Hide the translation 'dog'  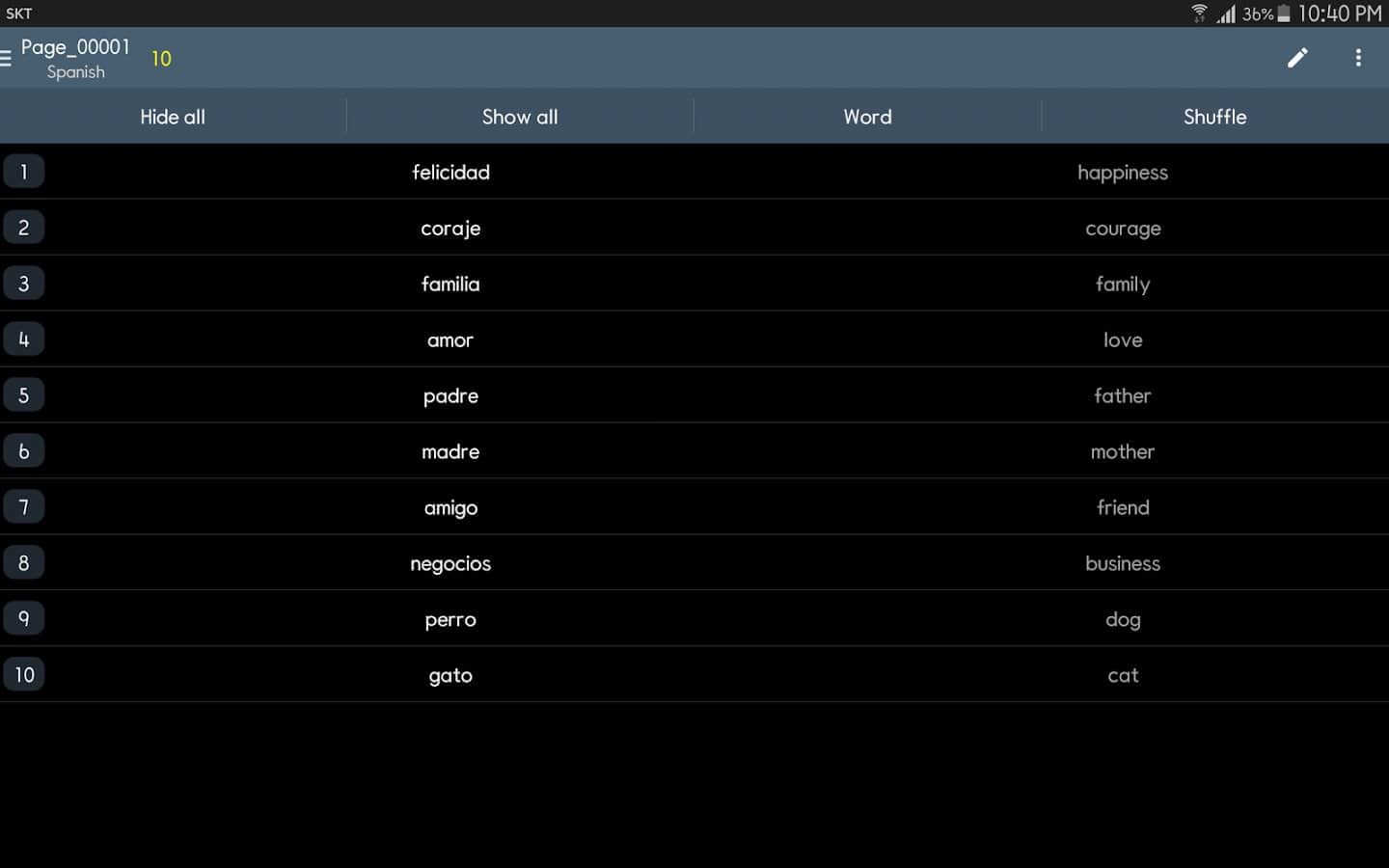pos(1122,620)
